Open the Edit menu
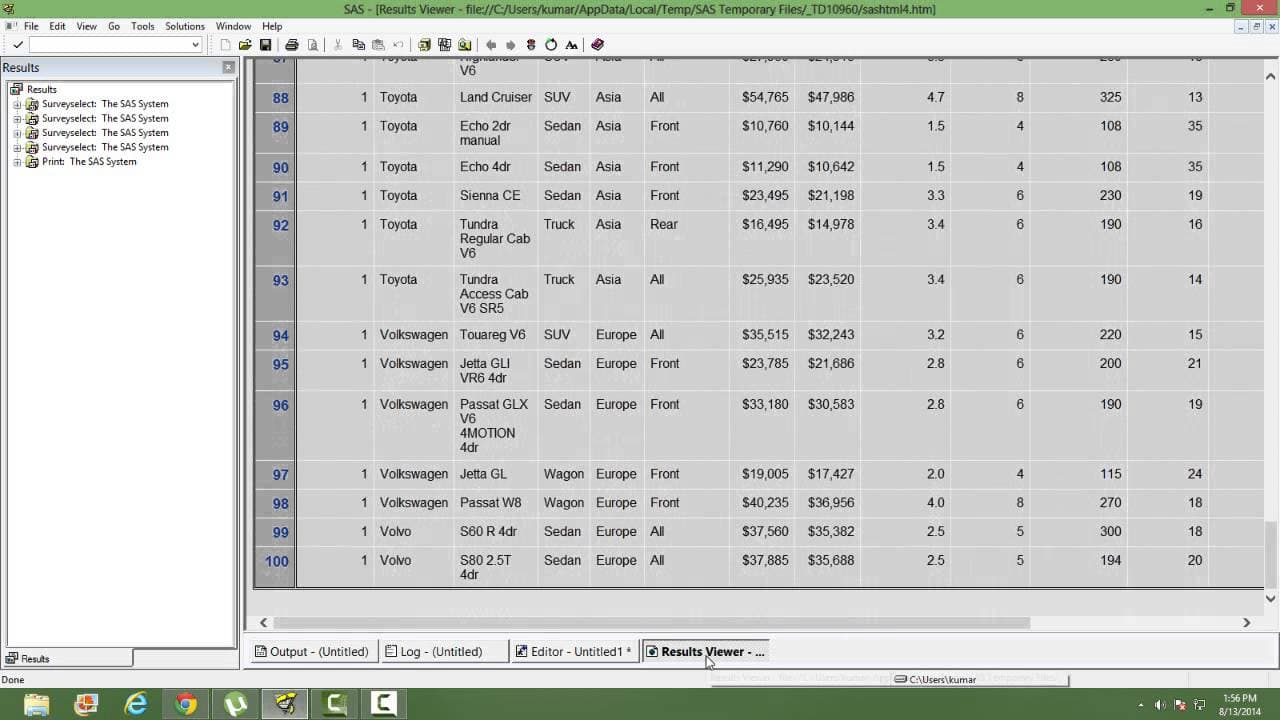The height and width of the screenshot is (720, 1280). coord(58,26)
